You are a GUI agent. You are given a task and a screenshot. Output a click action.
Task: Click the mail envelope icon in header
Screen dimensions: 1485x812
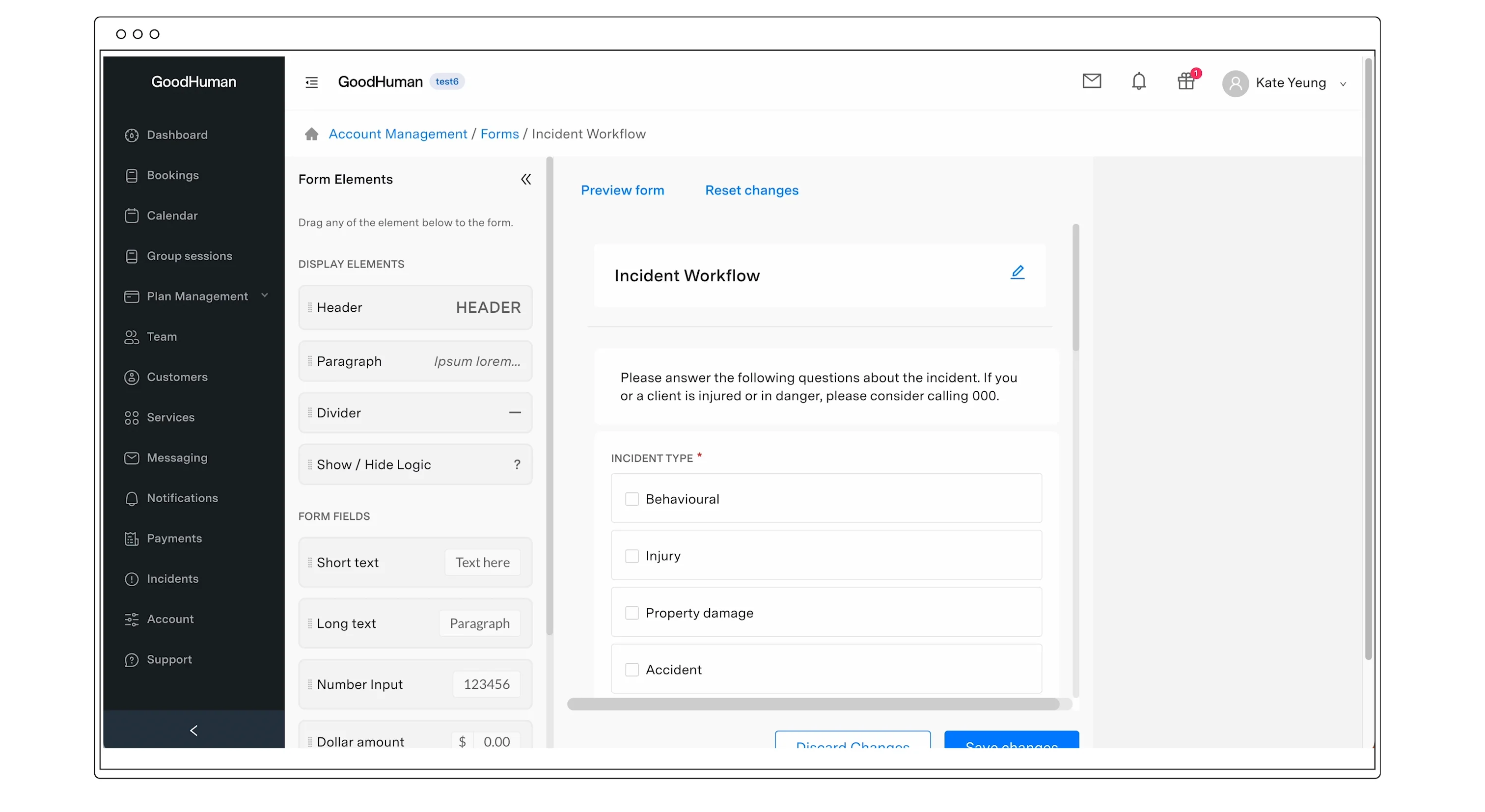pyautogui.click(x=1091, y=81)
